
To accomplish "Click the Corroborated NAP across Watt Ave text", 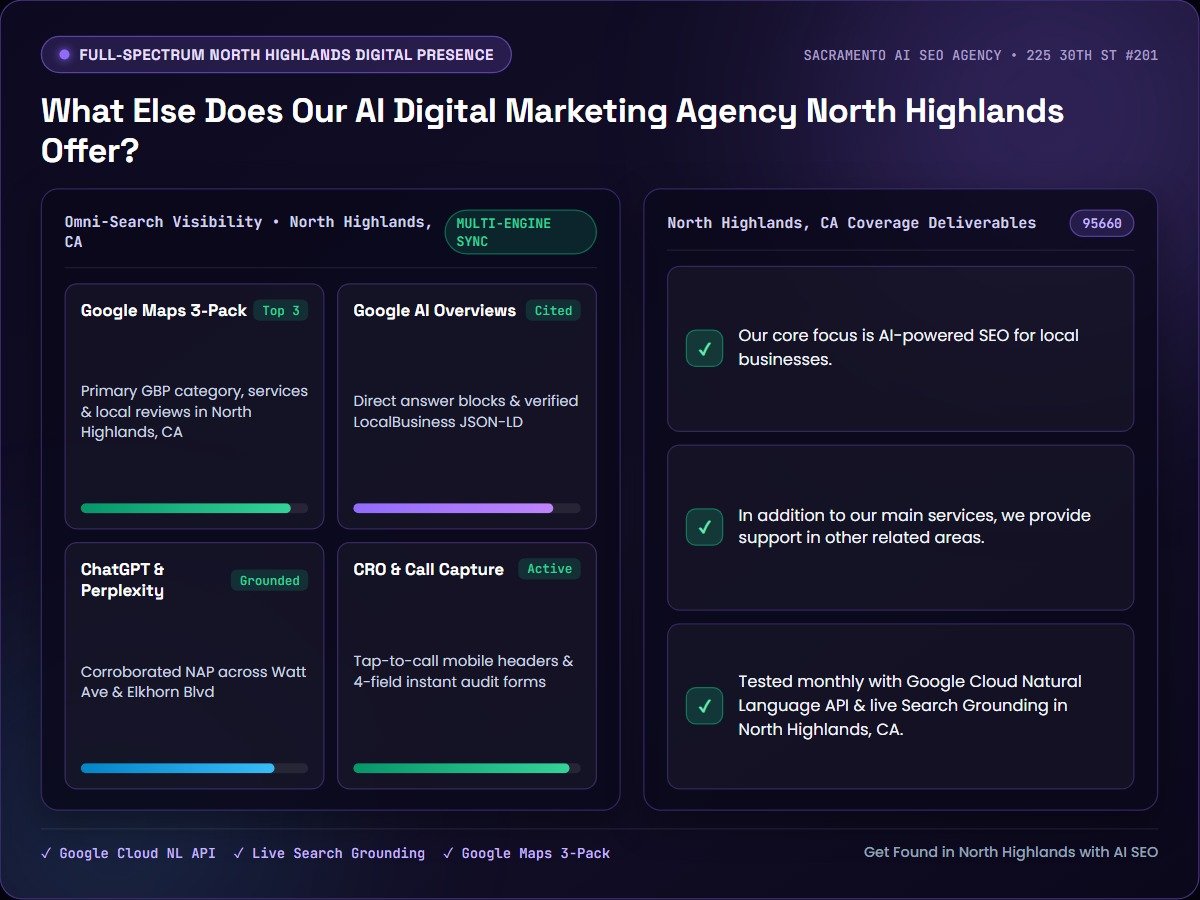I will tap(194, 682).
